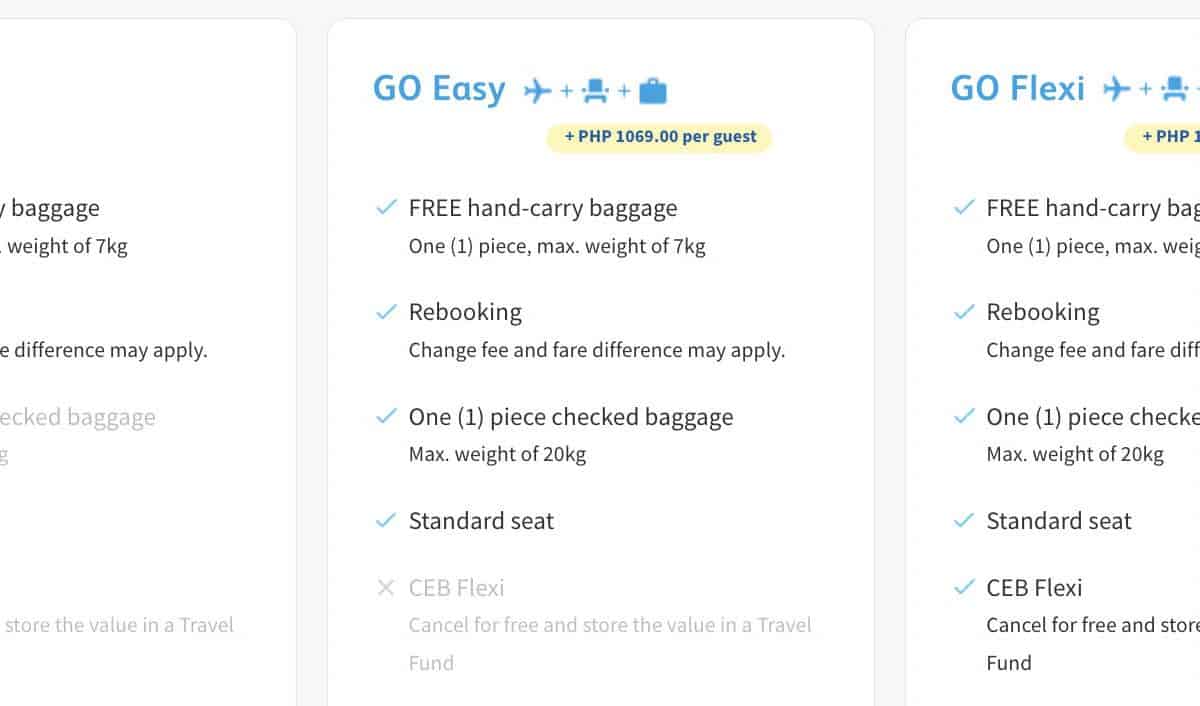
Task: Click the briefcase baggage icon beside GO Easy
Action: tap(652, 91)
